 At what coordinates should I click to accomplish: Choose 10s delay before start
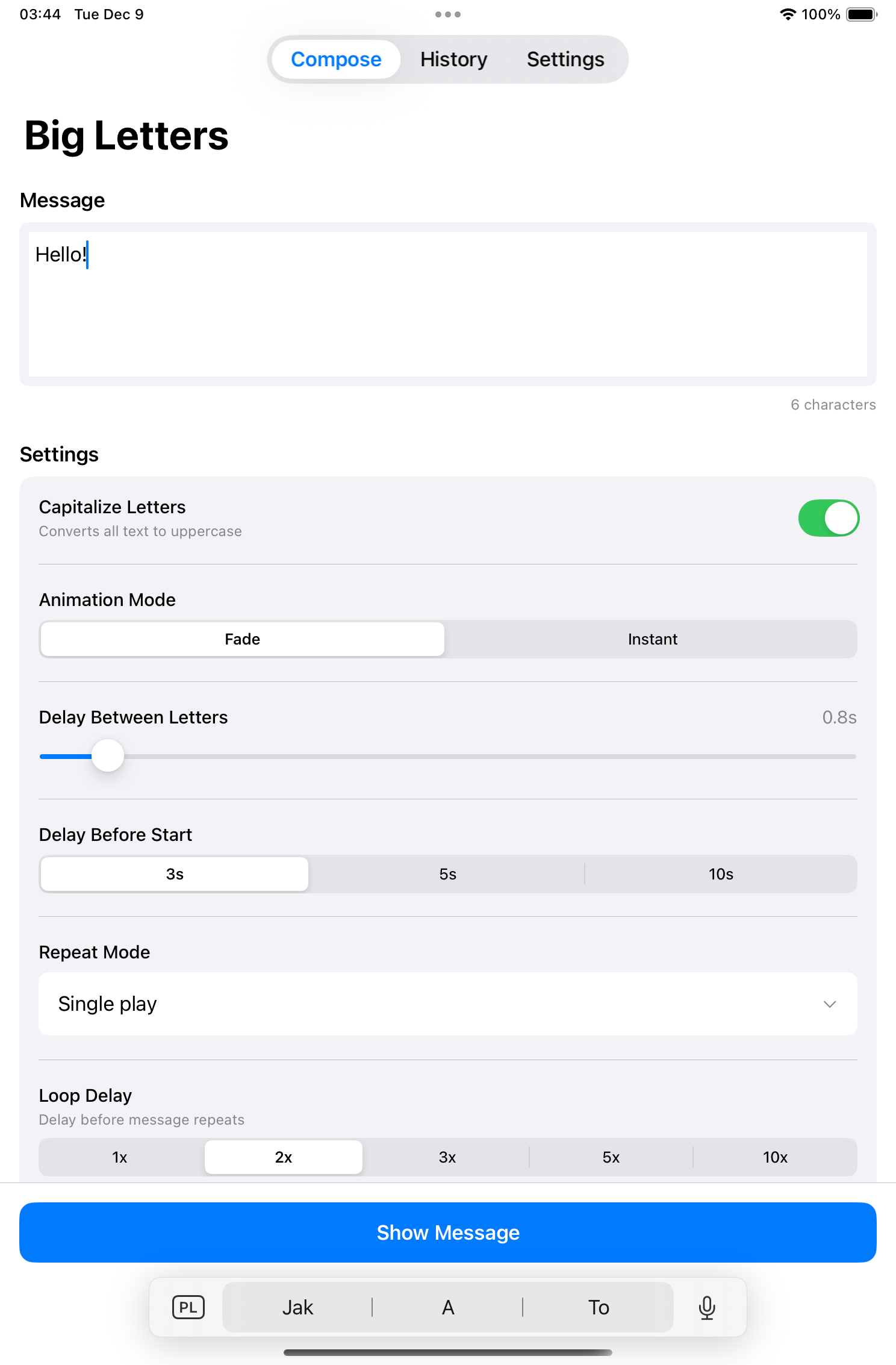pos(720,874)
